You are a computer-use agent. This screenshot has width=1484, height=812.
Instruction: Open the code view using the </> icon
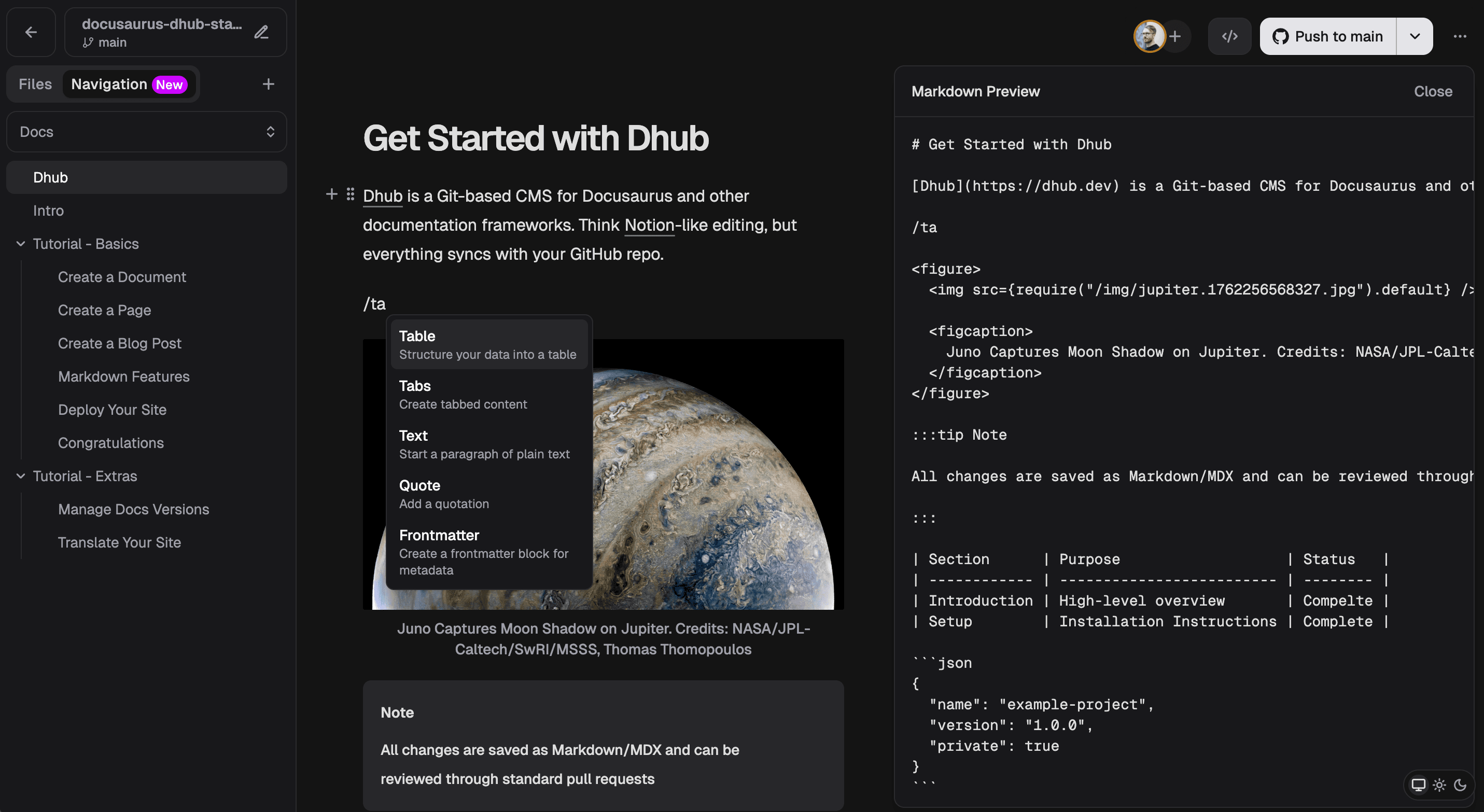click(1230, 36)
